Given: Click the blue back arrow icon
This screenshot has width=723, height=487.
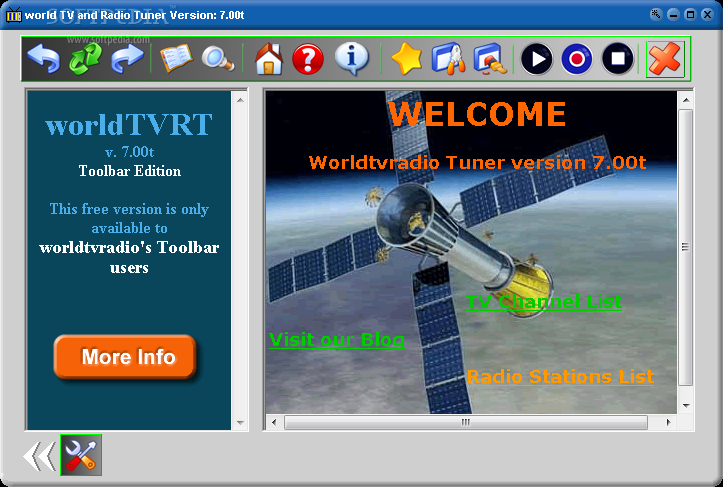Looking at the screenshot, I should pos(44,59).
